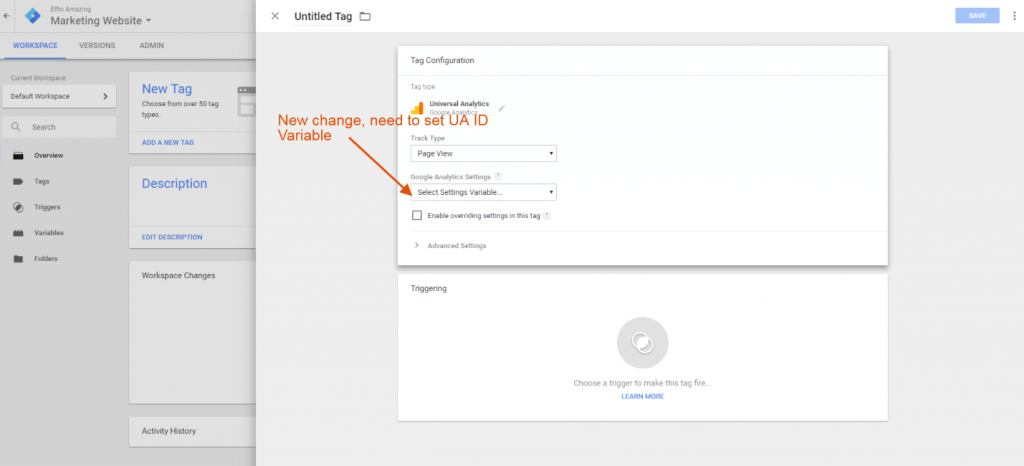Switch to the Versions tab

pos(97,46)
